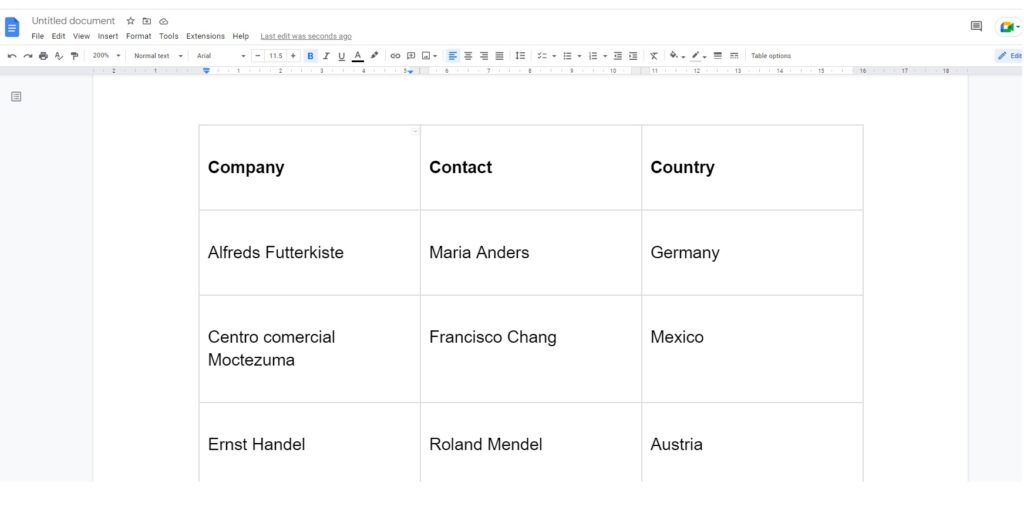
Task: Go to the Docs home icon
Action: pyautogui.click(x=12, y=27)
